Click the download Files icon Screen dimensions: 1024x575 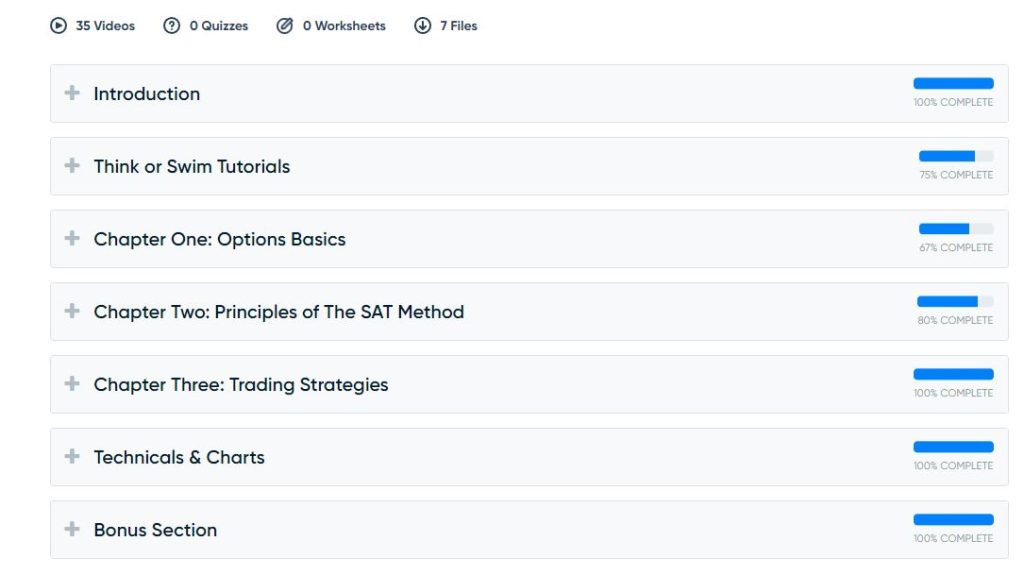pyautogui.click(x=423, y=26)
